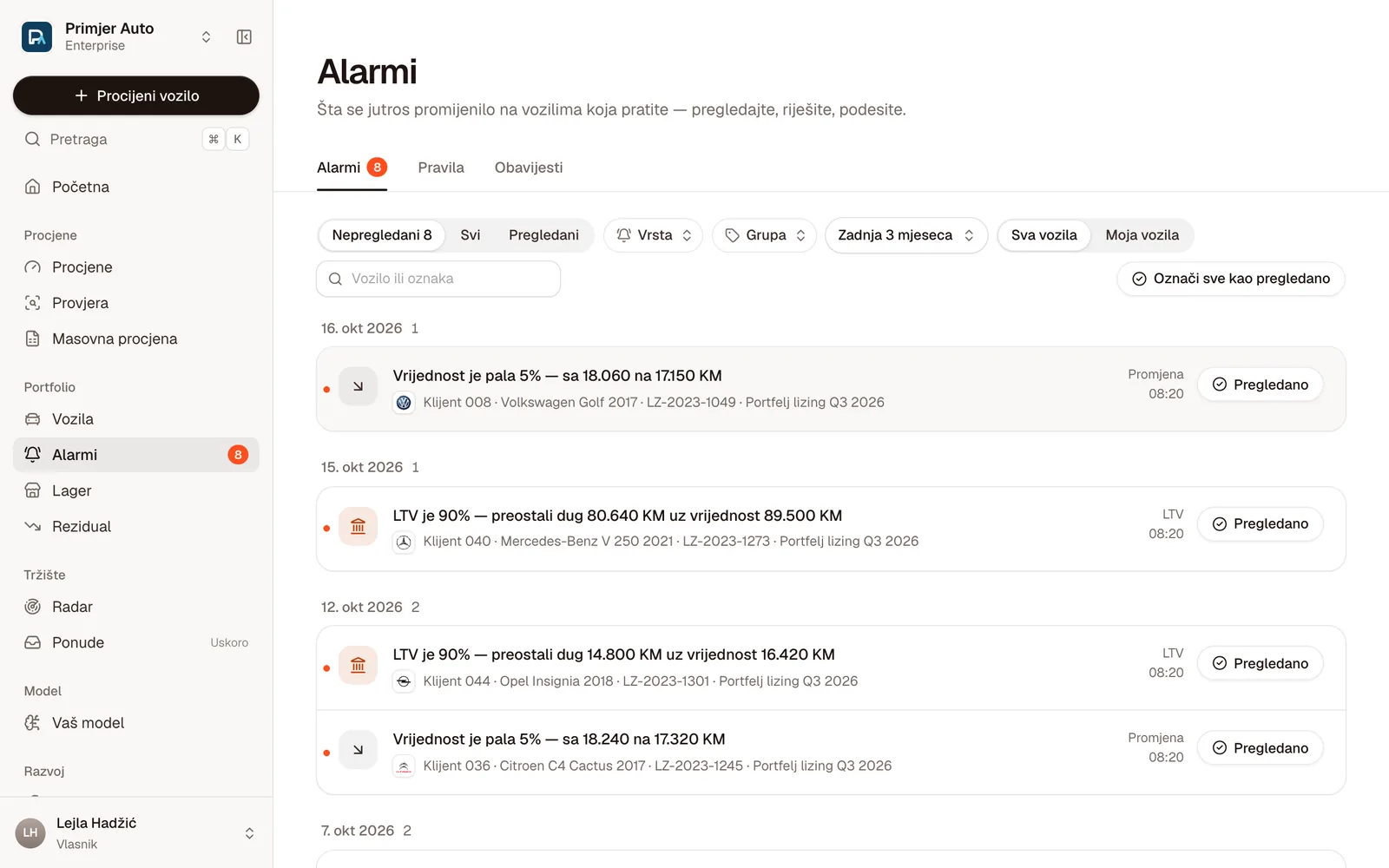The image size is (1389, 868).
Task: Click LTV bank icon for Klijent 044
Action: click(x=358, y=665)
